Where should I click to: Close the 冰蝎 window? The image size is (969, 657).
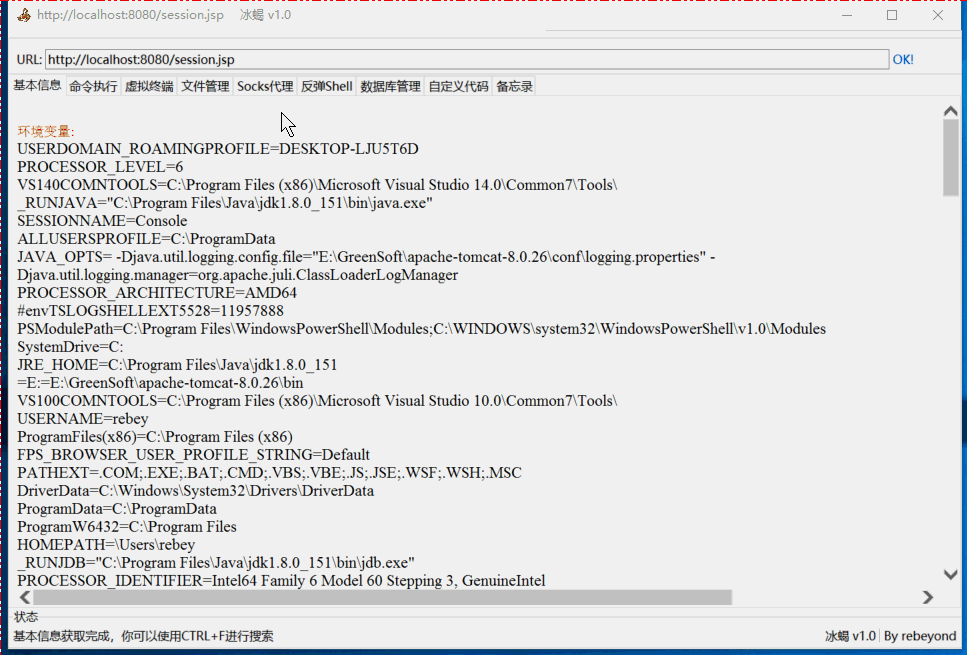937,15
